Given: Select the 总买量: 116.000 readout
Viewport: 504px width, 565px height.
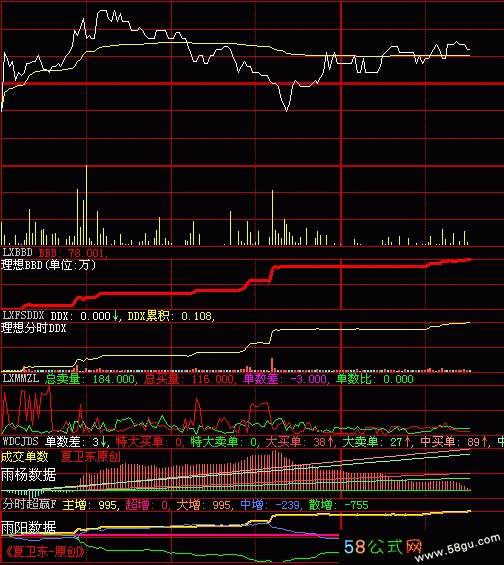Looking at the screenshot, I should point(189,379).
